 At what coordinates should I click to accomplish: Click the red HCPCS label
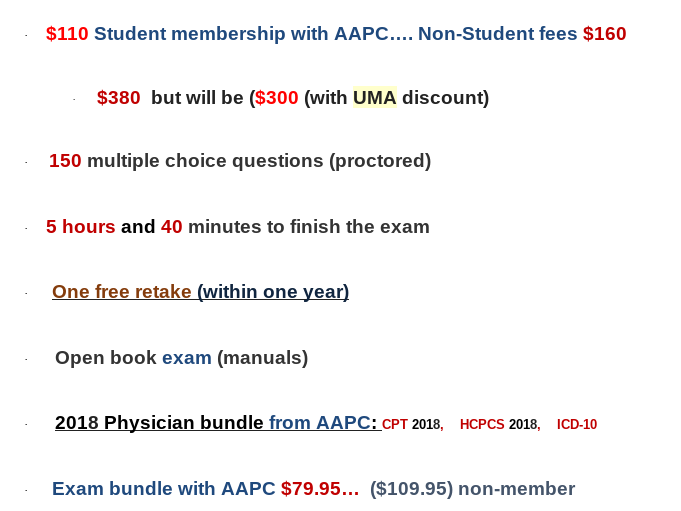(x=482, y=424)
